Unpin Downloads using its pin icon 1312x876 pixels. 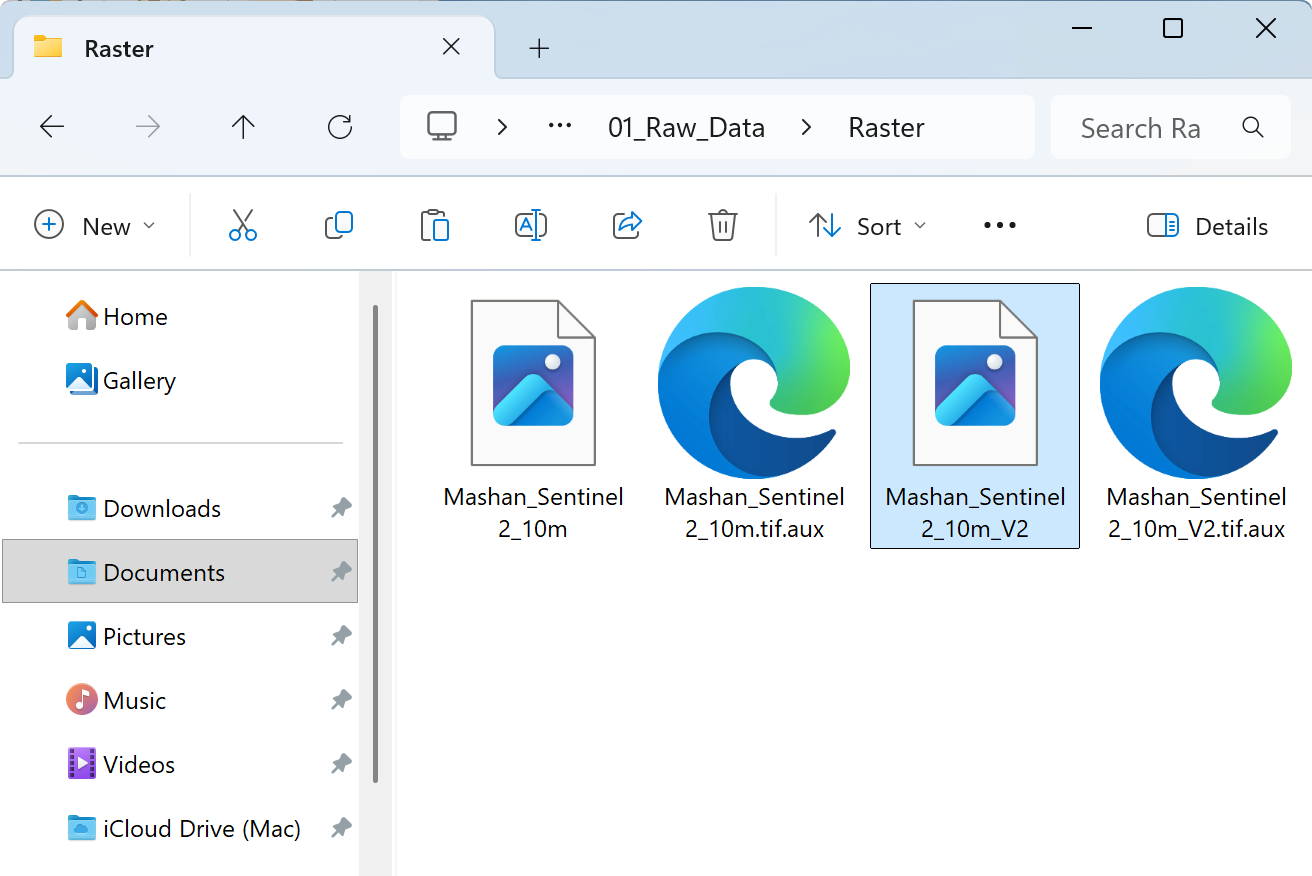pos(341,508)
